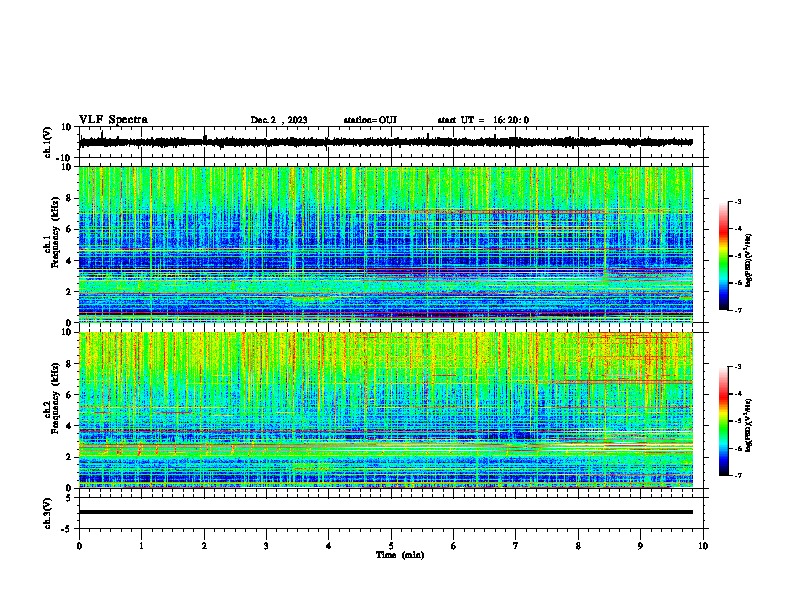This screenshot has height=612, width=792.
Task: Click time axis tick label "7"
Action: click(x=516, y=546)
